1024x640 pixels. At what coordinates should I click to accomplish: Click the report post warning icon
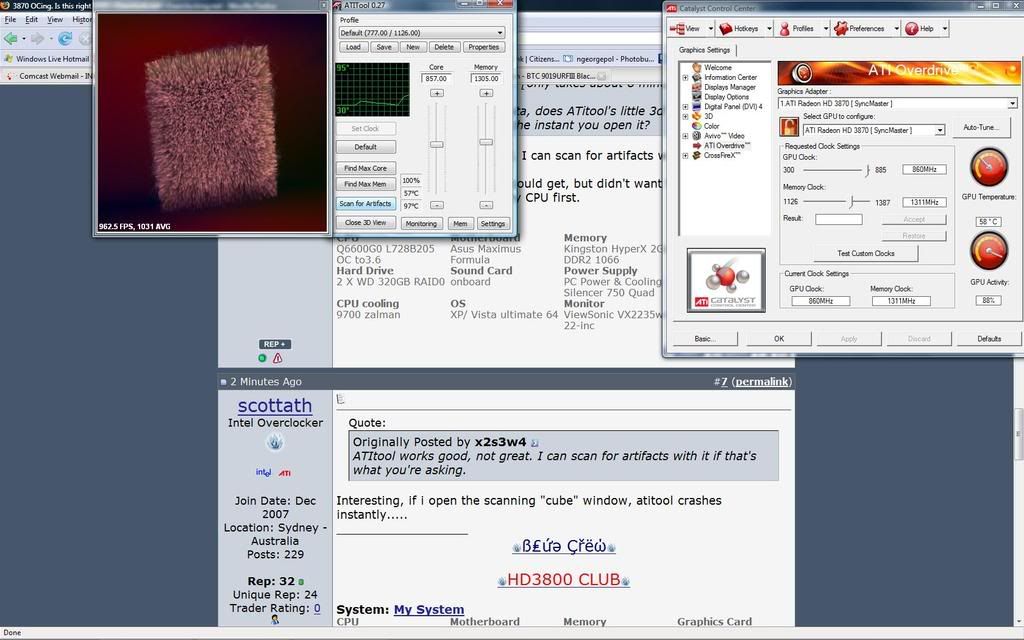278,358
